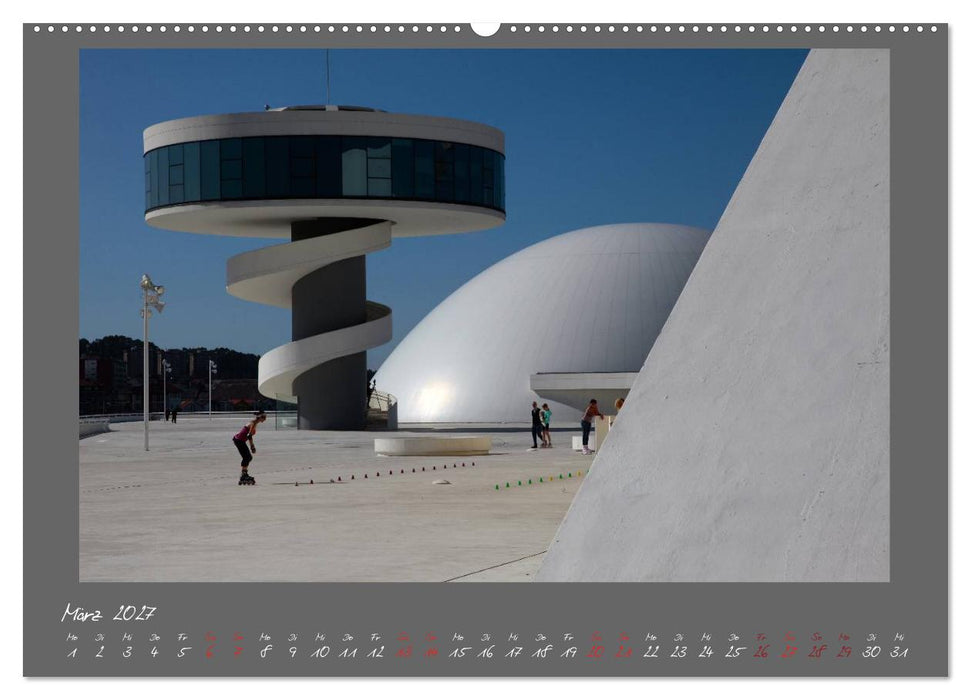This screenshot has height=700, width=971.
Task: Select red Sunday day 28
Action: coord(817,652)
